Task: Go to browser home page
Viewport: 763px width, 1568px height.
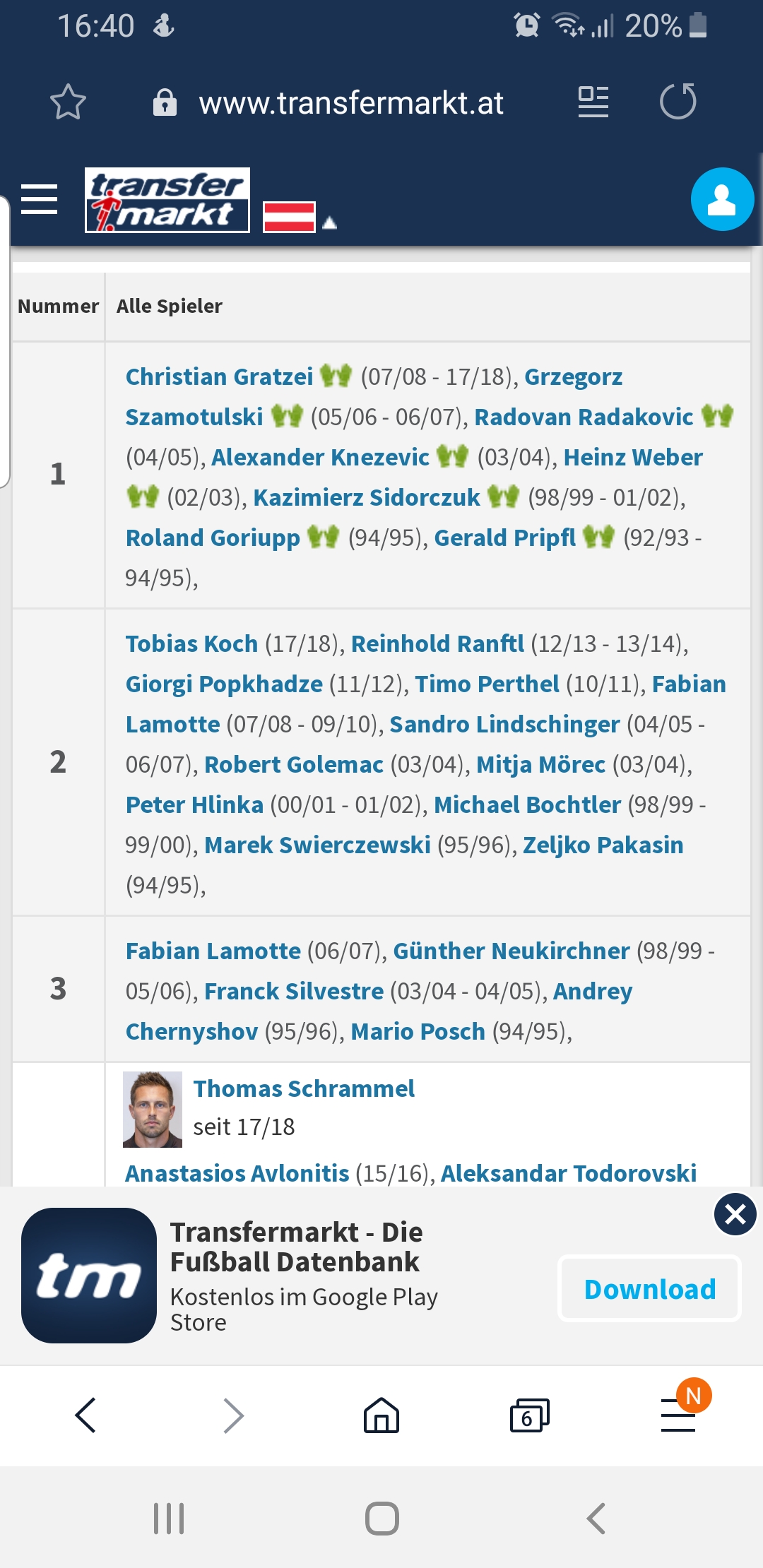Action: click(381, 1415)
